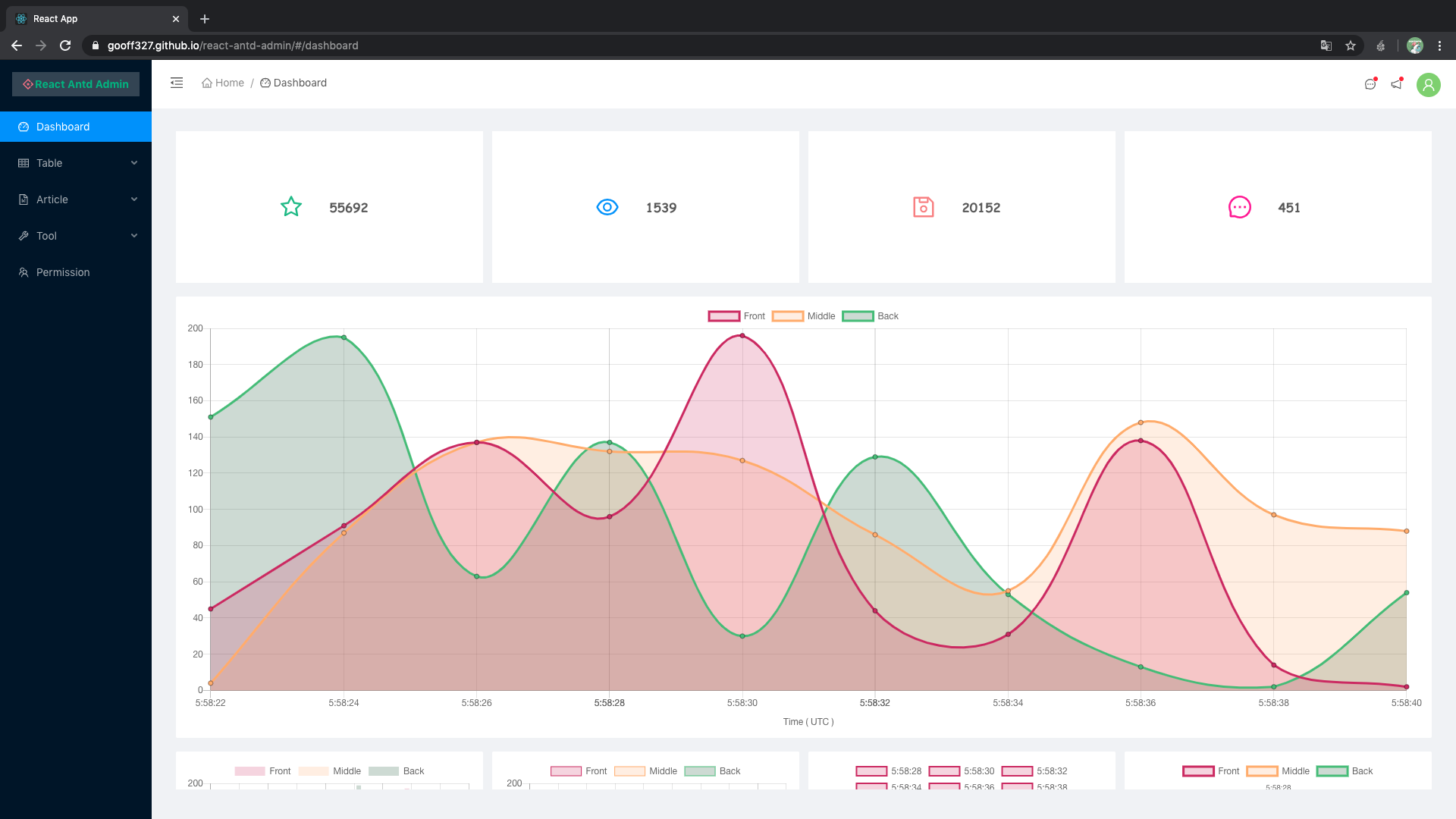Toggle the Front series in the main chart legend
This screenshot has width=1456, height=819.
coord(739,315)
